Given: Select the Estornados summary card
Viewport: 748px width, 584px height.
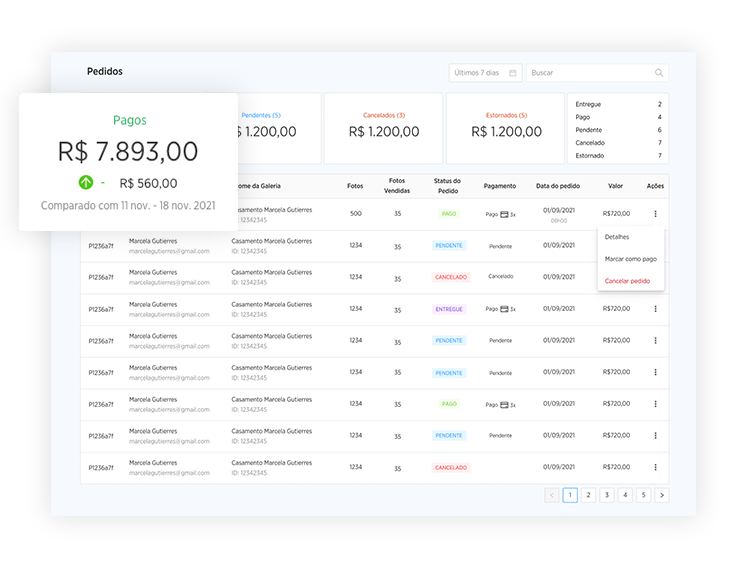Looking at the screenshot, I should 505,128.
